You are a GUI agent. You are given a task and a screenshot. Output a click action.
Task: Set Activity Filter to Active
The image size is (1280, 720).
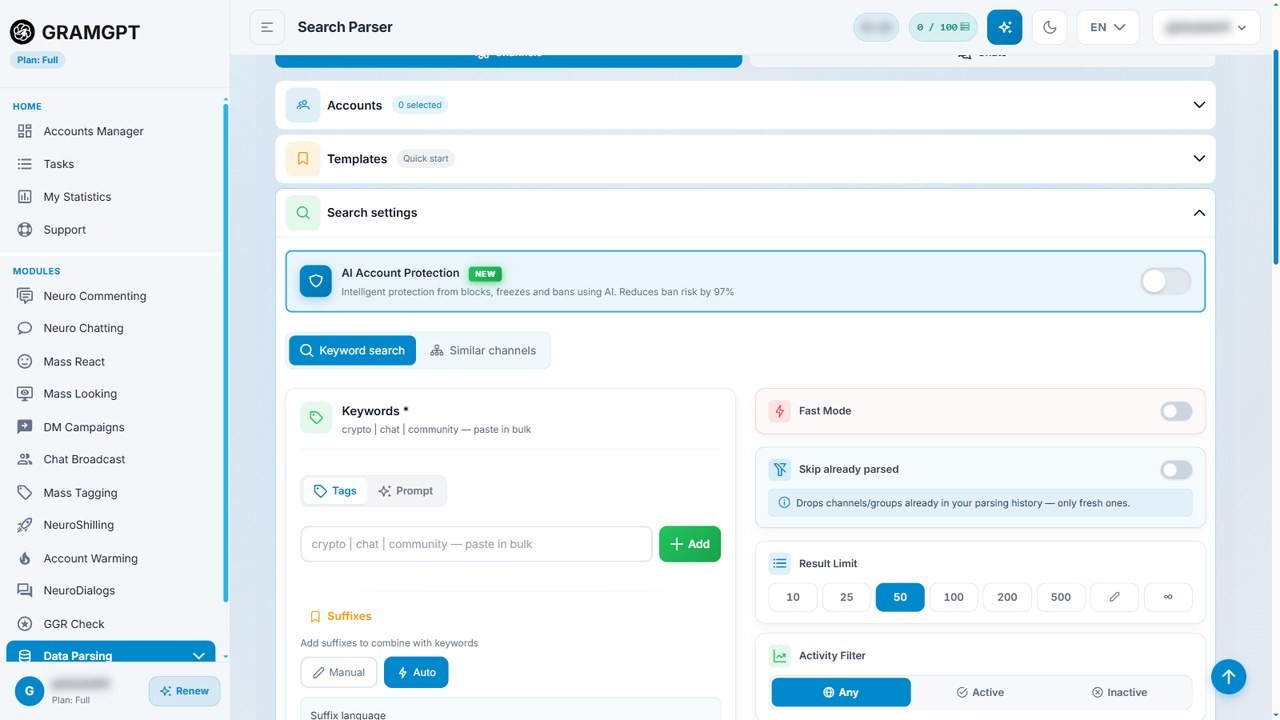[981, 692]
